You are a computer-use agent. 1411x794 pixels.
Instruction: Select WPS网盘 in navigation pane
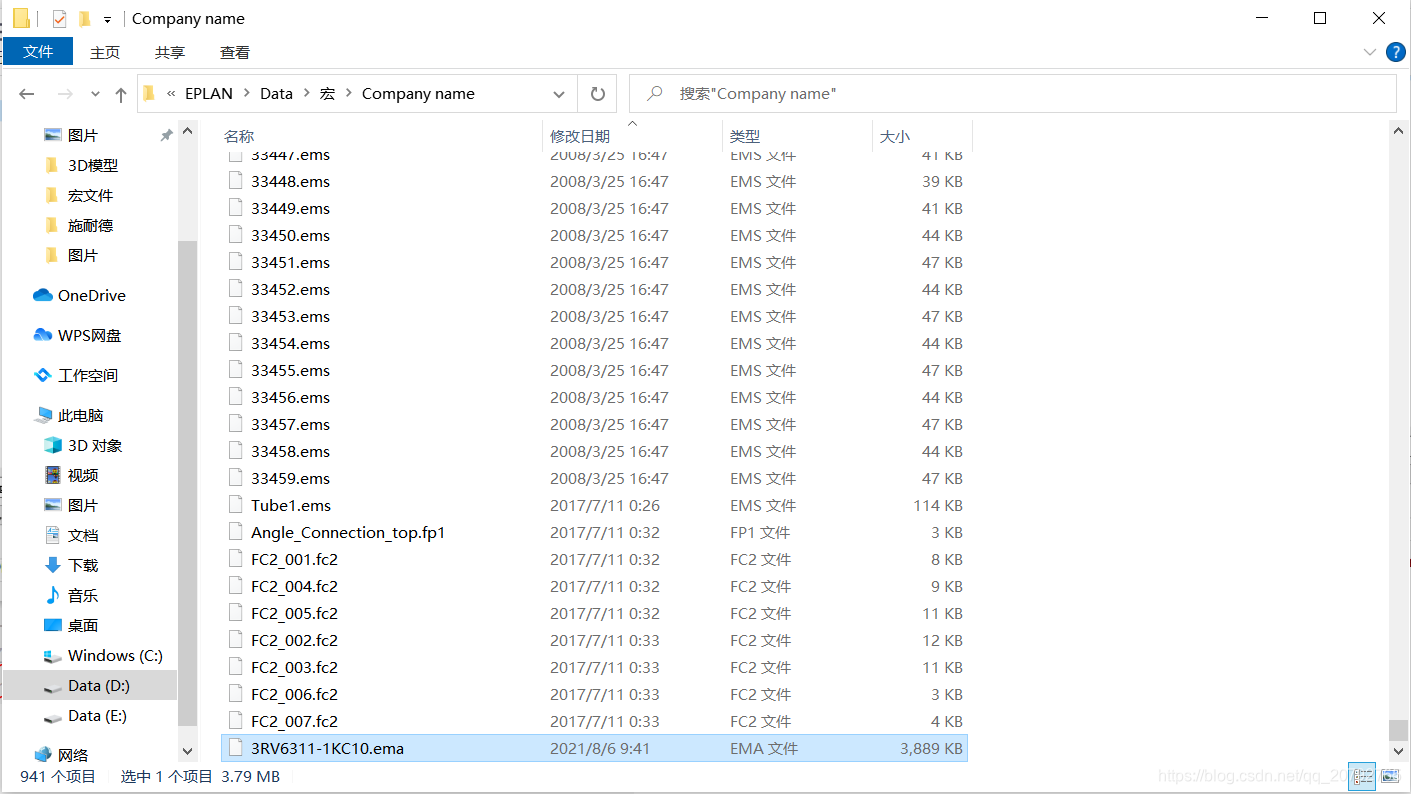(x=89, y=335)
